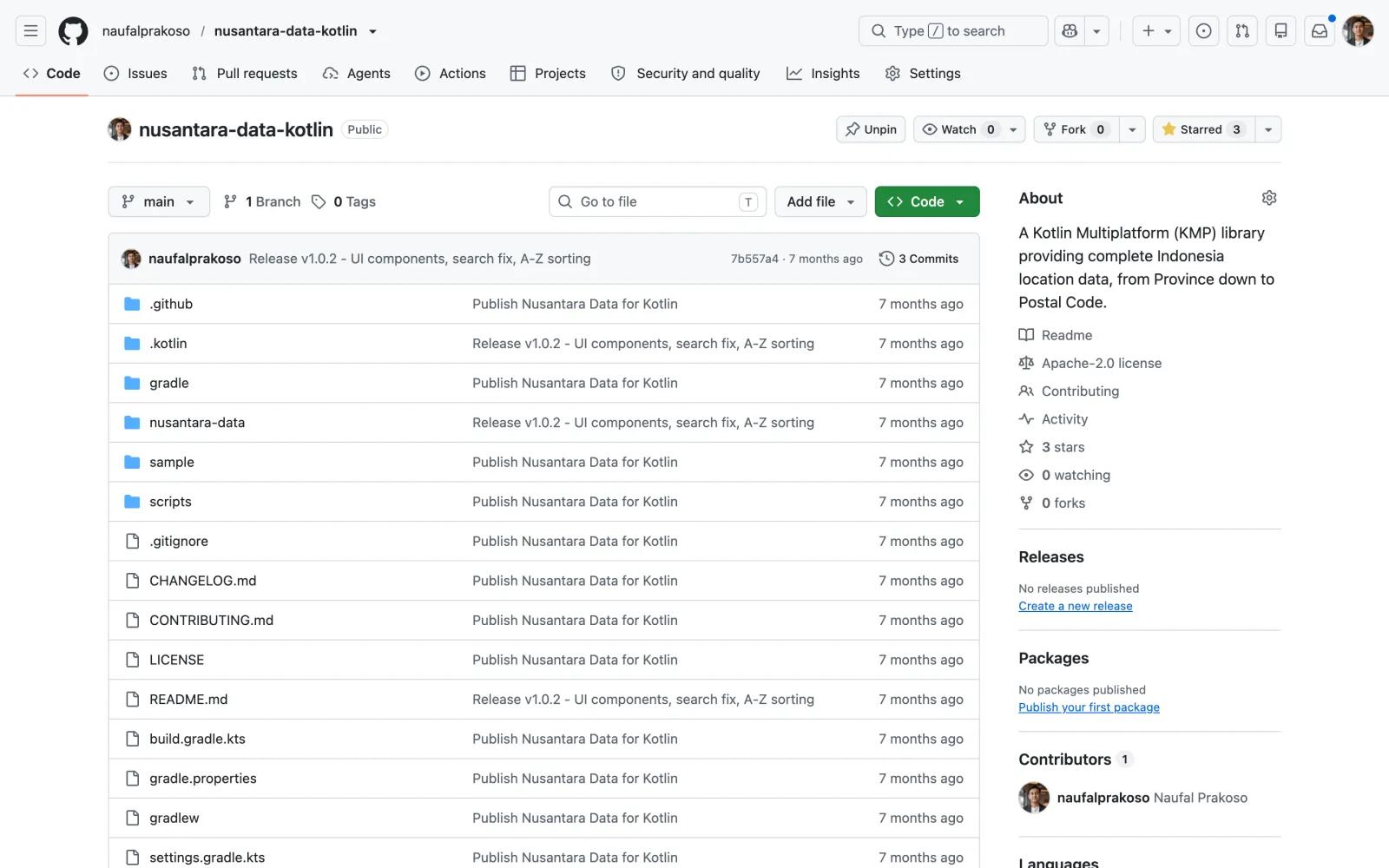Fork the repository

[1076, 129]
